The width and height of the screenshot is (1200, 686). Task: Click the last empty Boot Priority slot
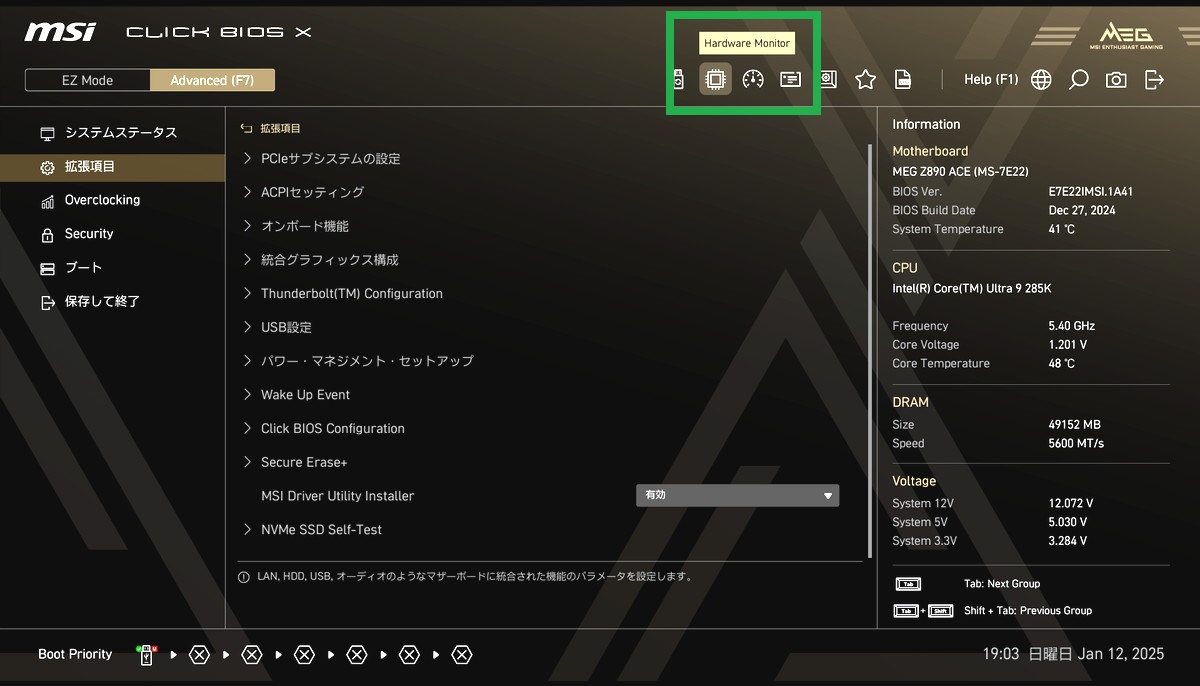pos(461,655)
